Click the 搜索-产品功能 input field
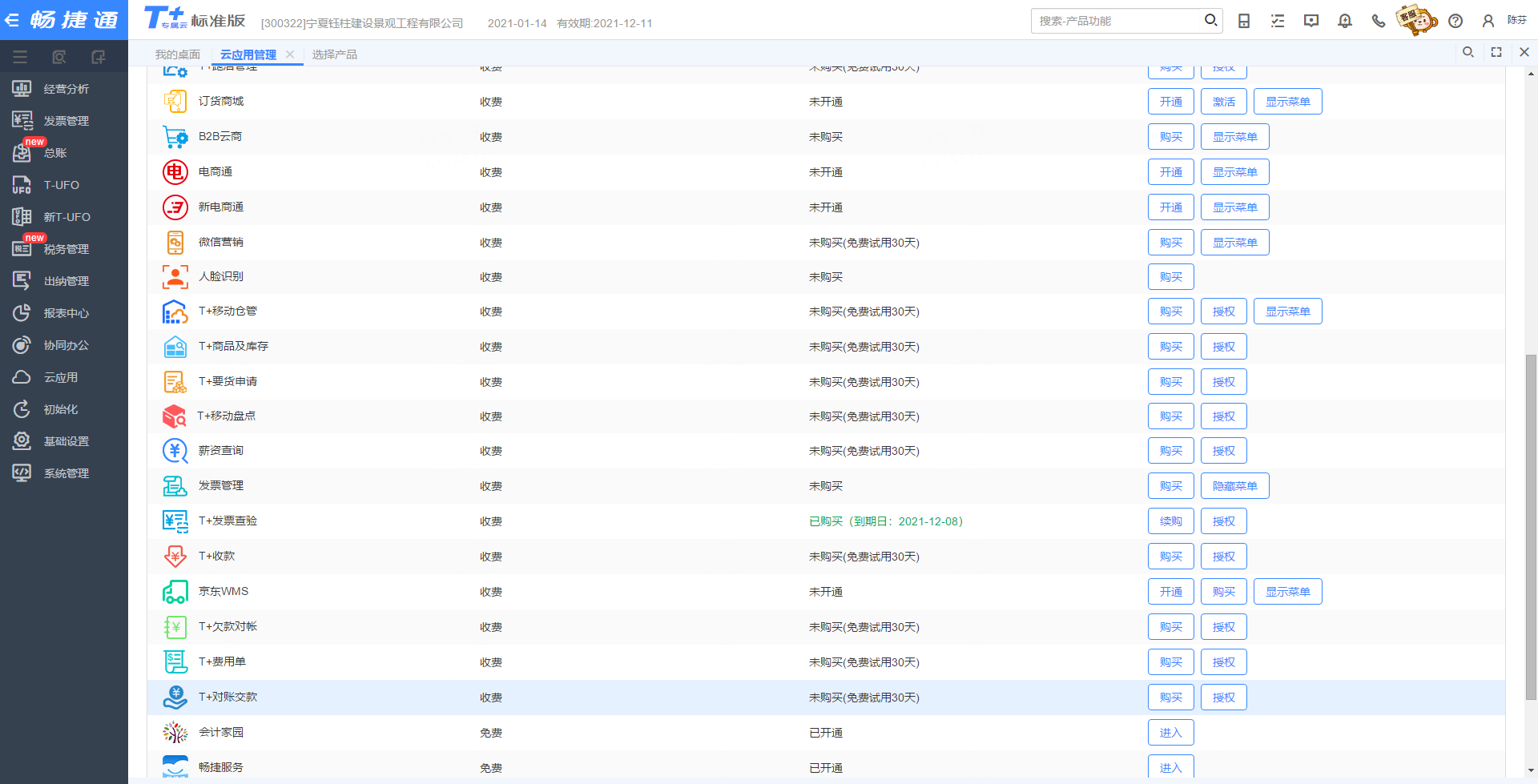 click(x=1118, y=21)
